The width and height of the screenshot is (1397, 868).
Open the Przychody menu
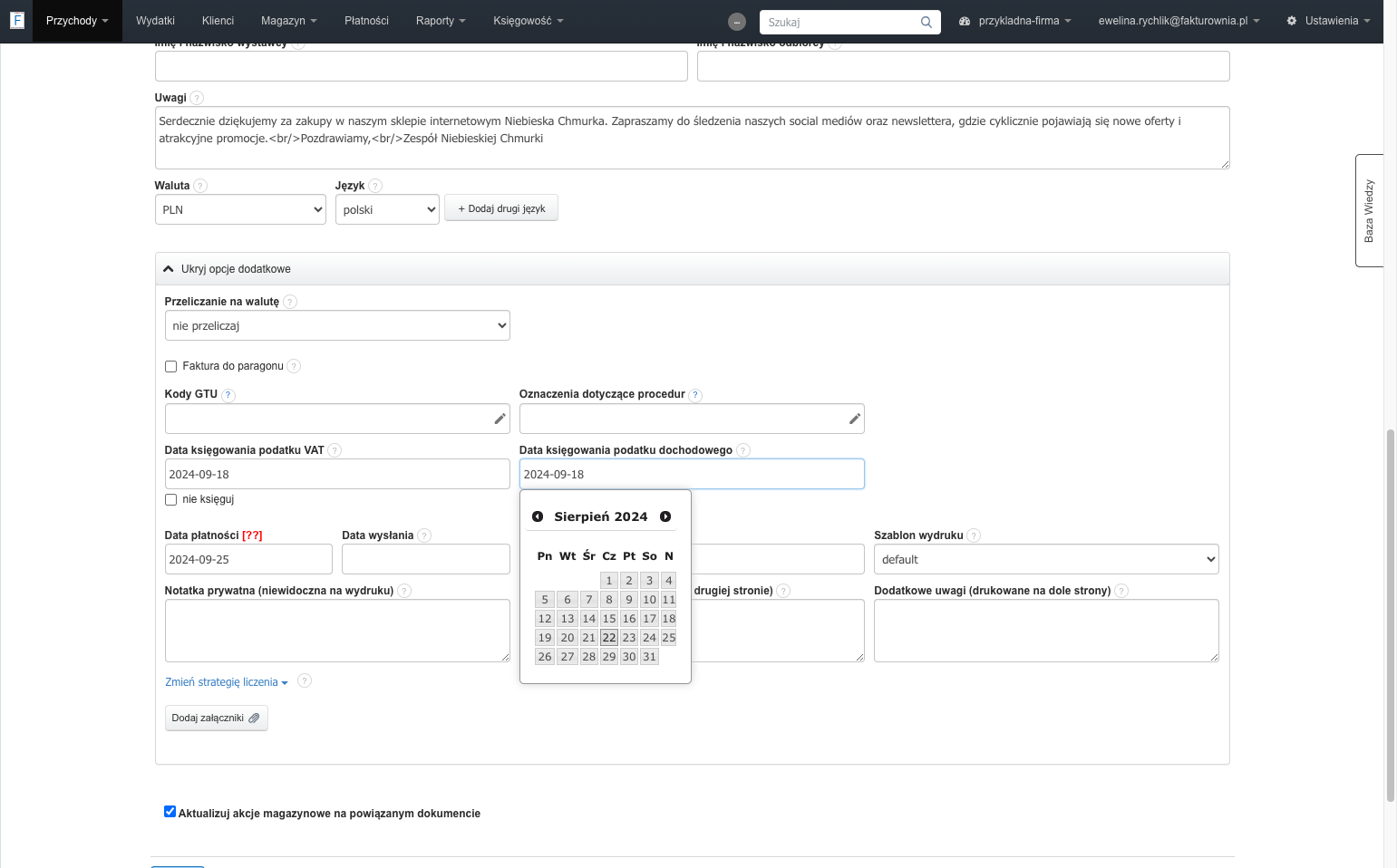(x=77, y=21)
